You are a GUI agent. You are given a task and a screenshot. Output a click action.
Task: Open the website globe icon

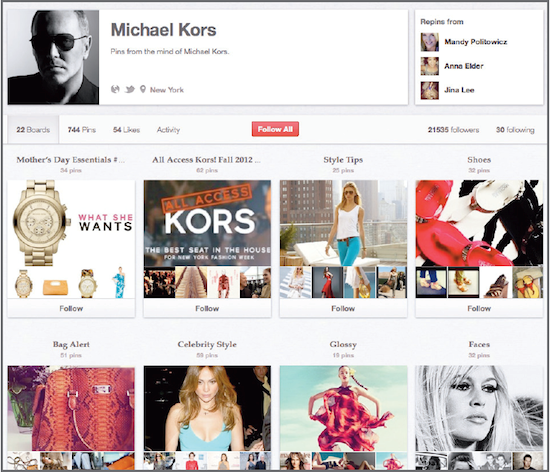(x=115, y=89)
